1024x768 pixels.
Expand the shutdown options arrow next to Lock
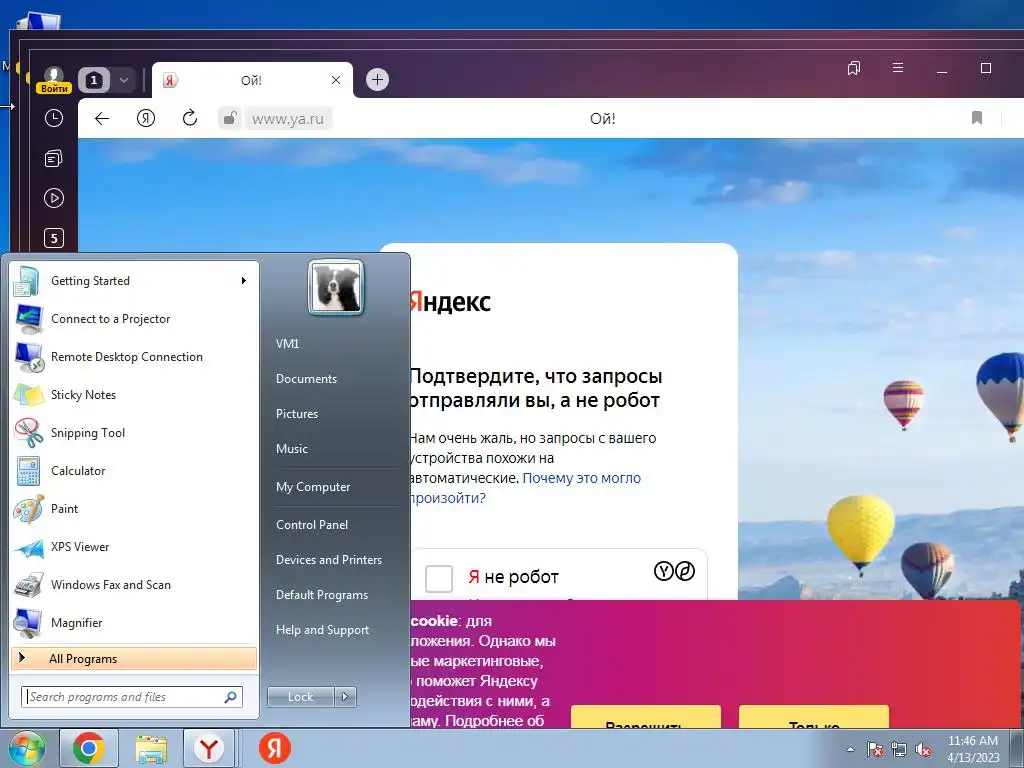click(345, 697)
